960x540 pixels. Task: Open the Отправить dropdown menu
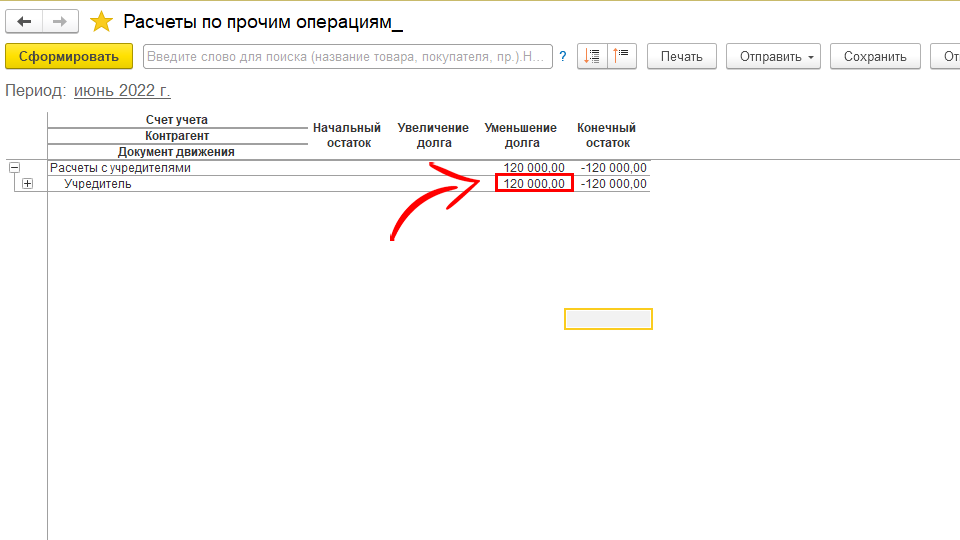(772, 56)
